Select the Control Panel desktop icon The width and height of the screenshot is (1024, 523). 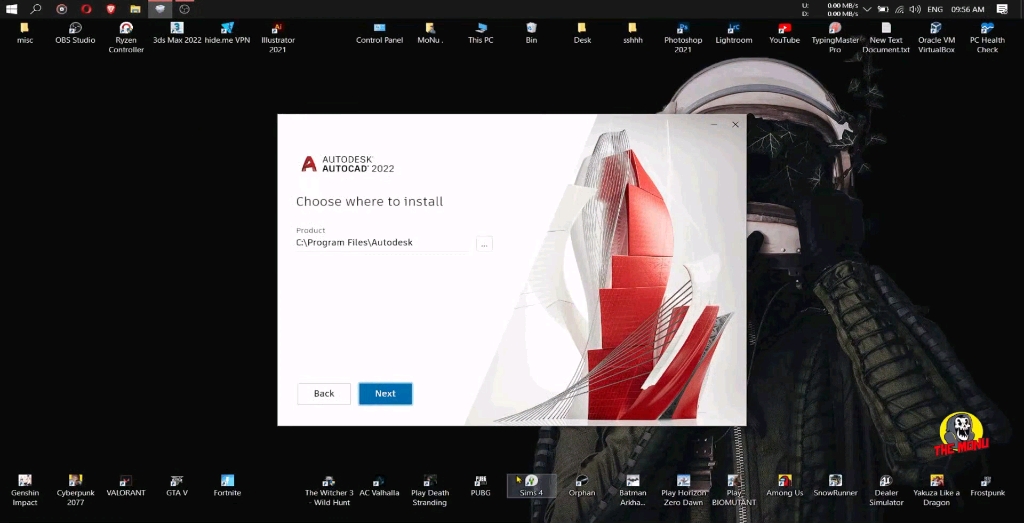(379, 34)
